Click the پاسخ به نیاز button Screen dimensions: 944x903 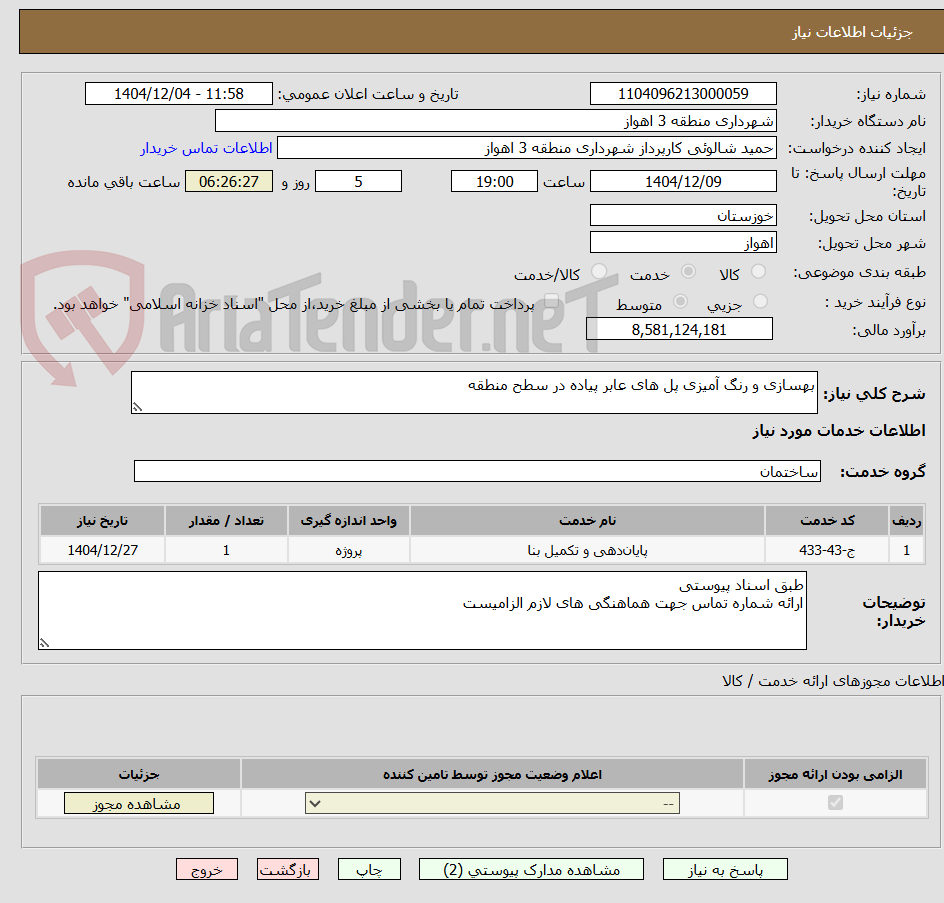pyautogui.click(x=725, y=869)
